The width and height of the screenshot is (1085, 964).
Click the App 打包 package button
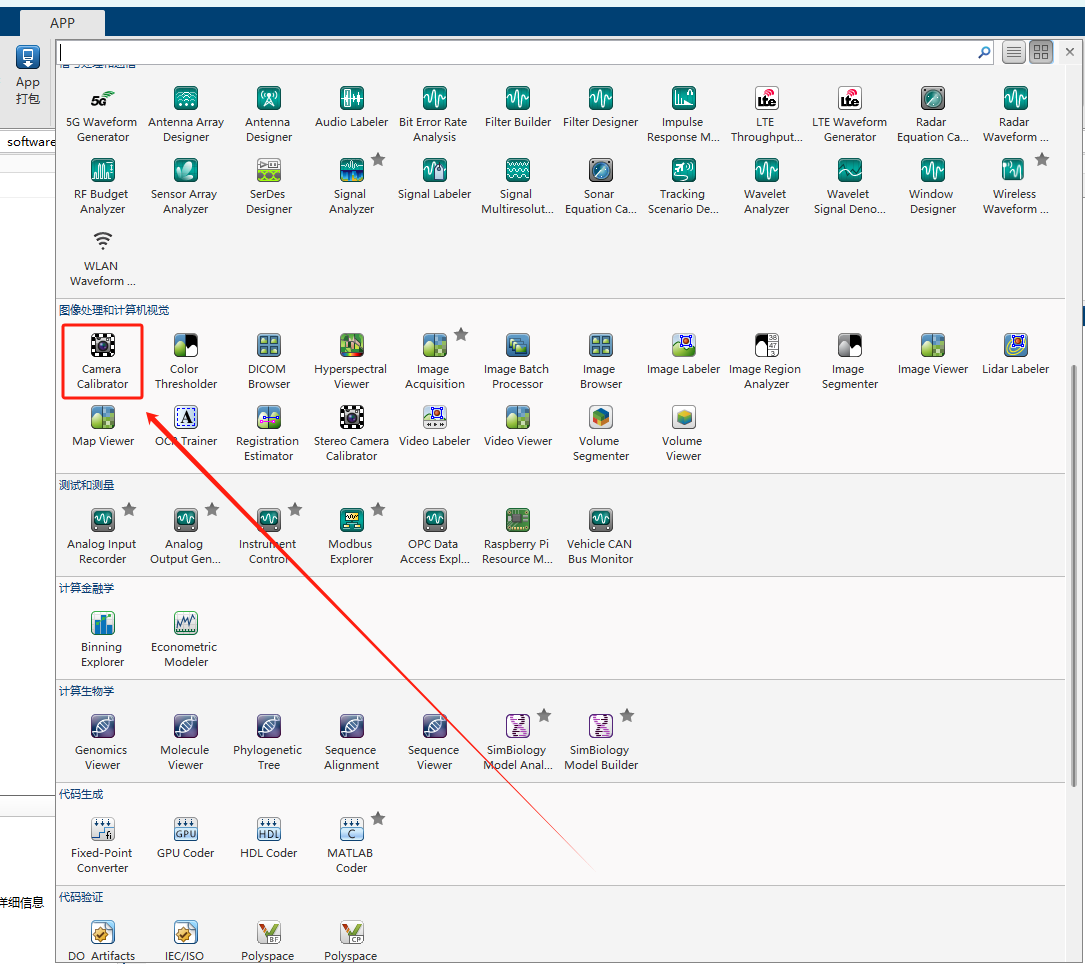(x=28, y=75)
